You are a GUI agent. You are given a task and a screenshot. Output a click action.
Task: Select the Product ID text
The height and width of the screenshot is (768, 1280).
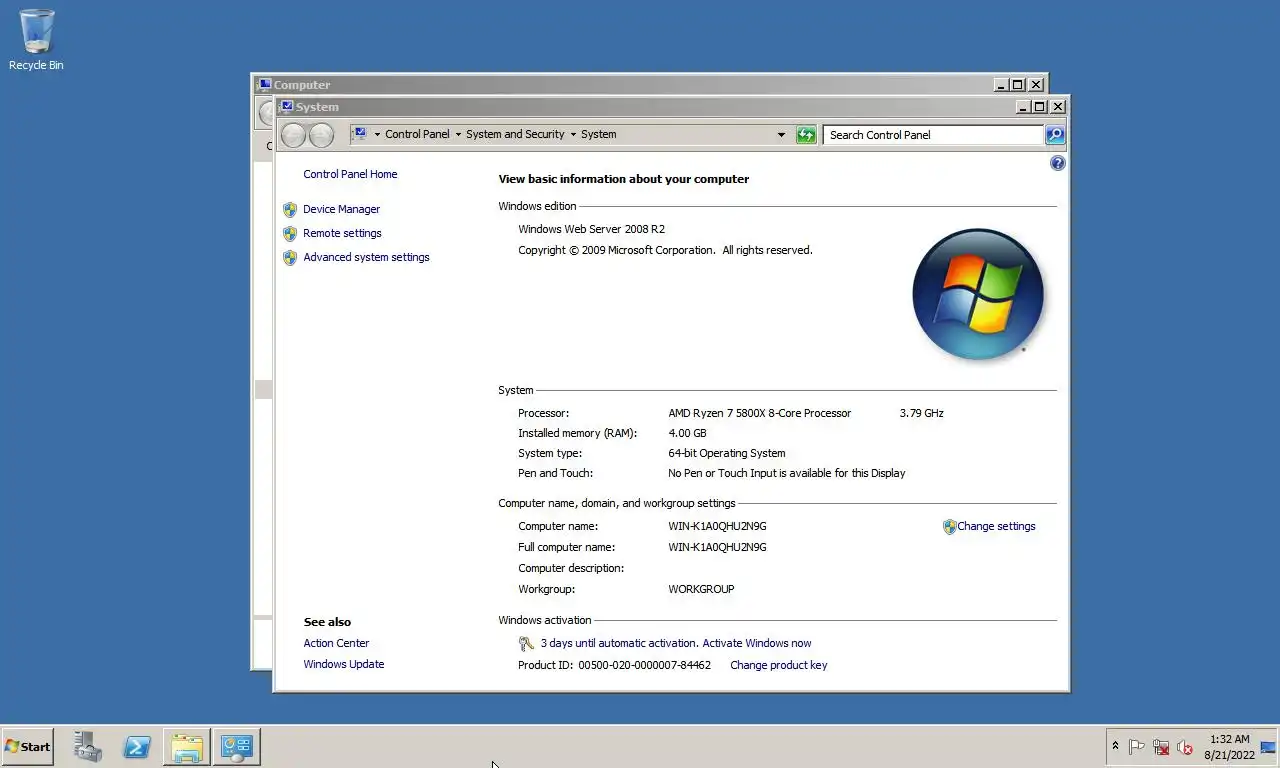tap(614, 665)
